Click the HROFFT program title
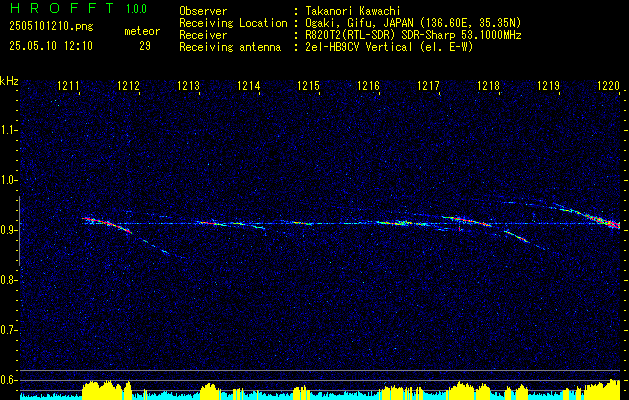This screenshot has width=629, height=400. 62,8
